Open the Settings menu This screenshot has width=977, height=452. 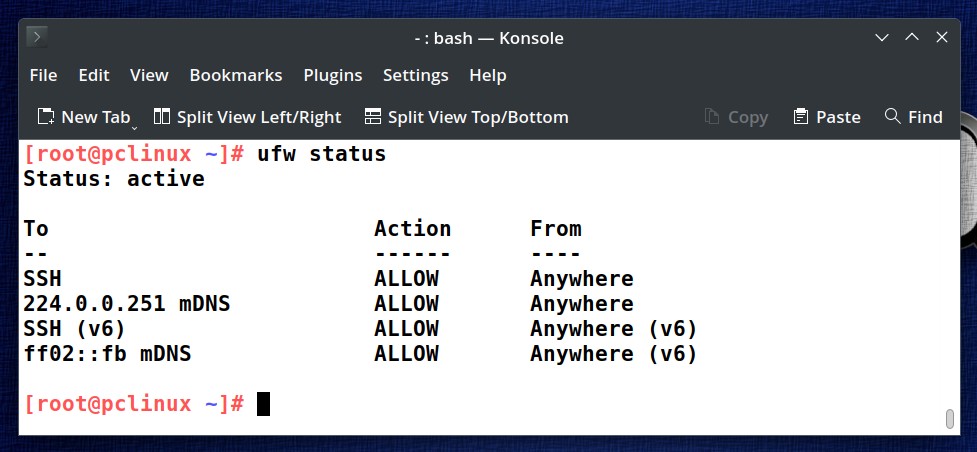coord(416,75)
